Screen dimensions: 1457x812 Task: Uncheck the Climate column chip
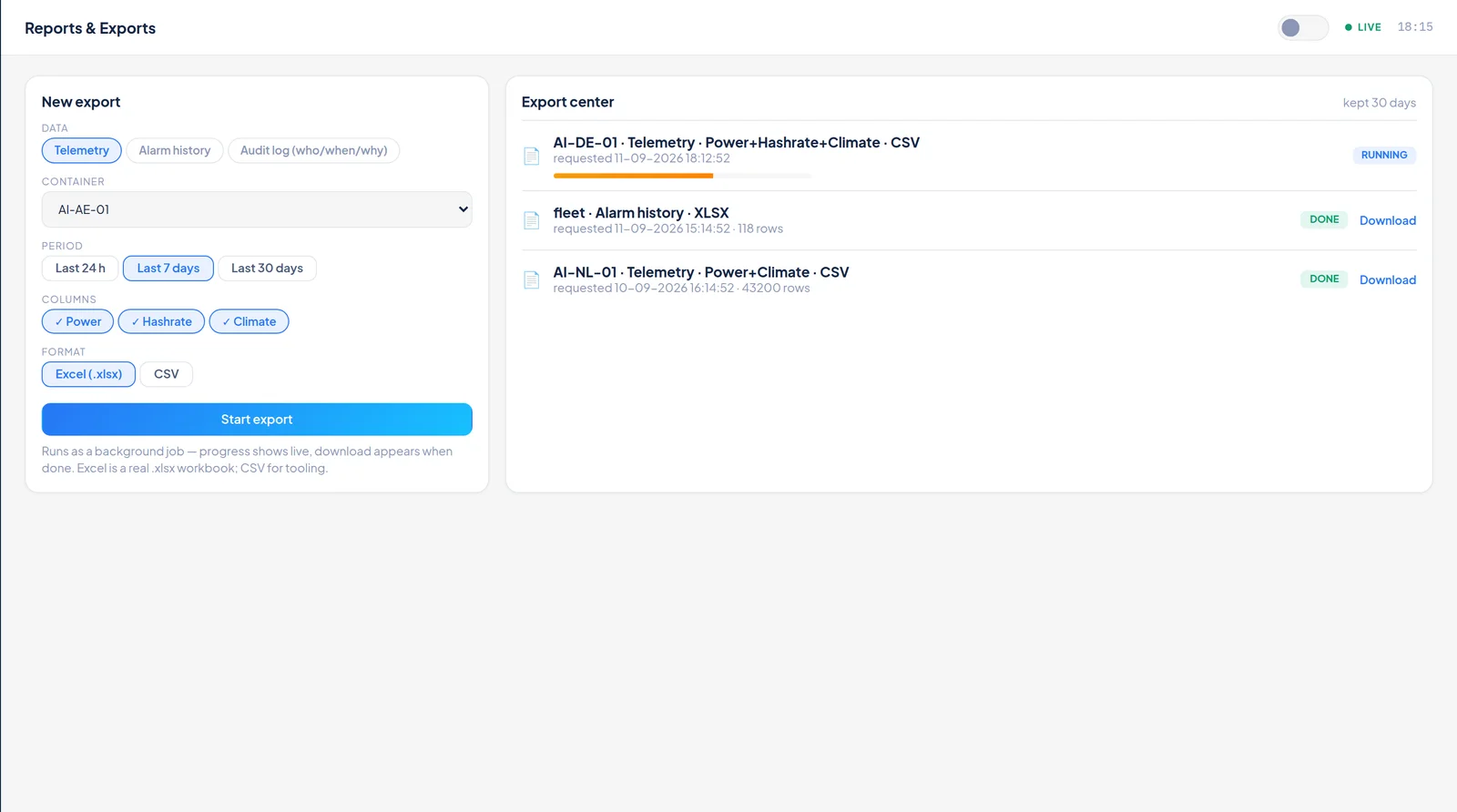point(250,321)
